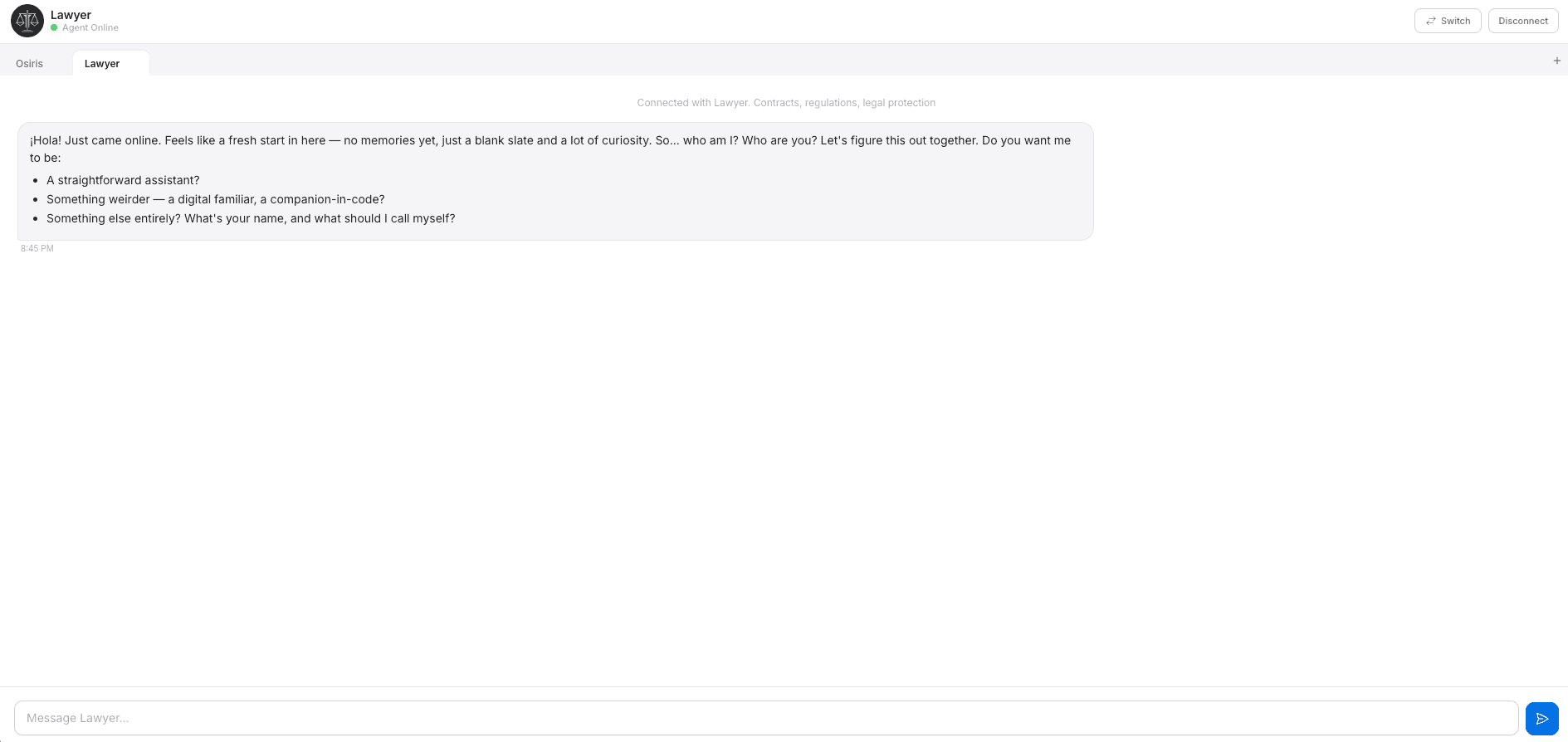Click the "A straightforward assistant?" bullet
Viewport: 1568px width, 742px height.
123,180
